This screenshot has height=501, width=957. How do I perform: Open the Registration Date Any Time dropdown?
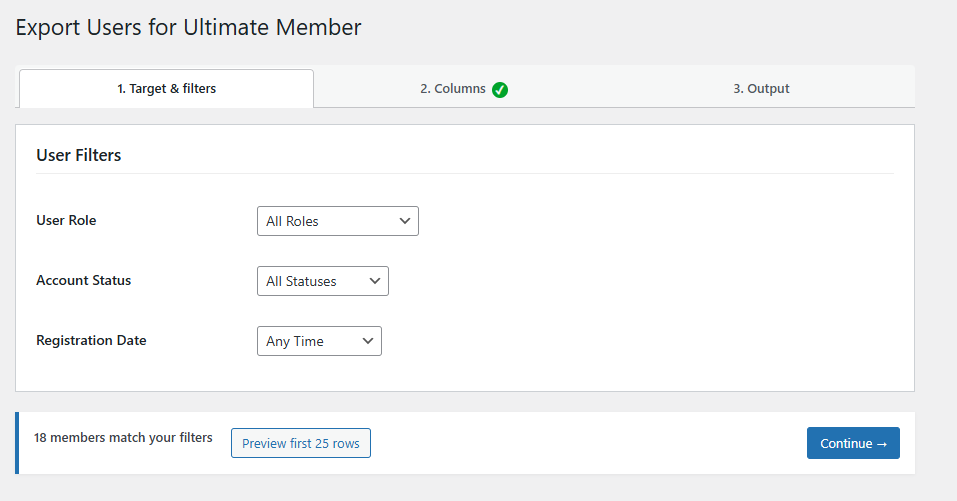(319, 341)
